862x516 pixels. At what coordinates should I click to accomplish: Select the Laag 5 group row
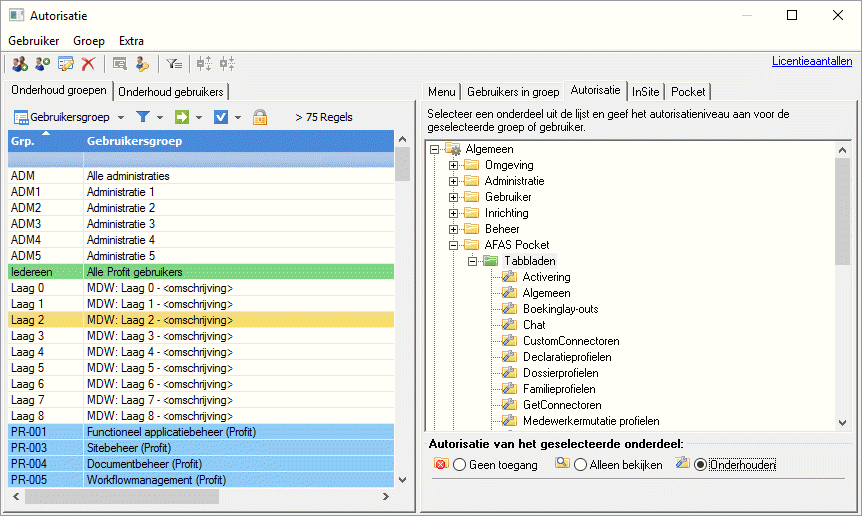(201, 368)
